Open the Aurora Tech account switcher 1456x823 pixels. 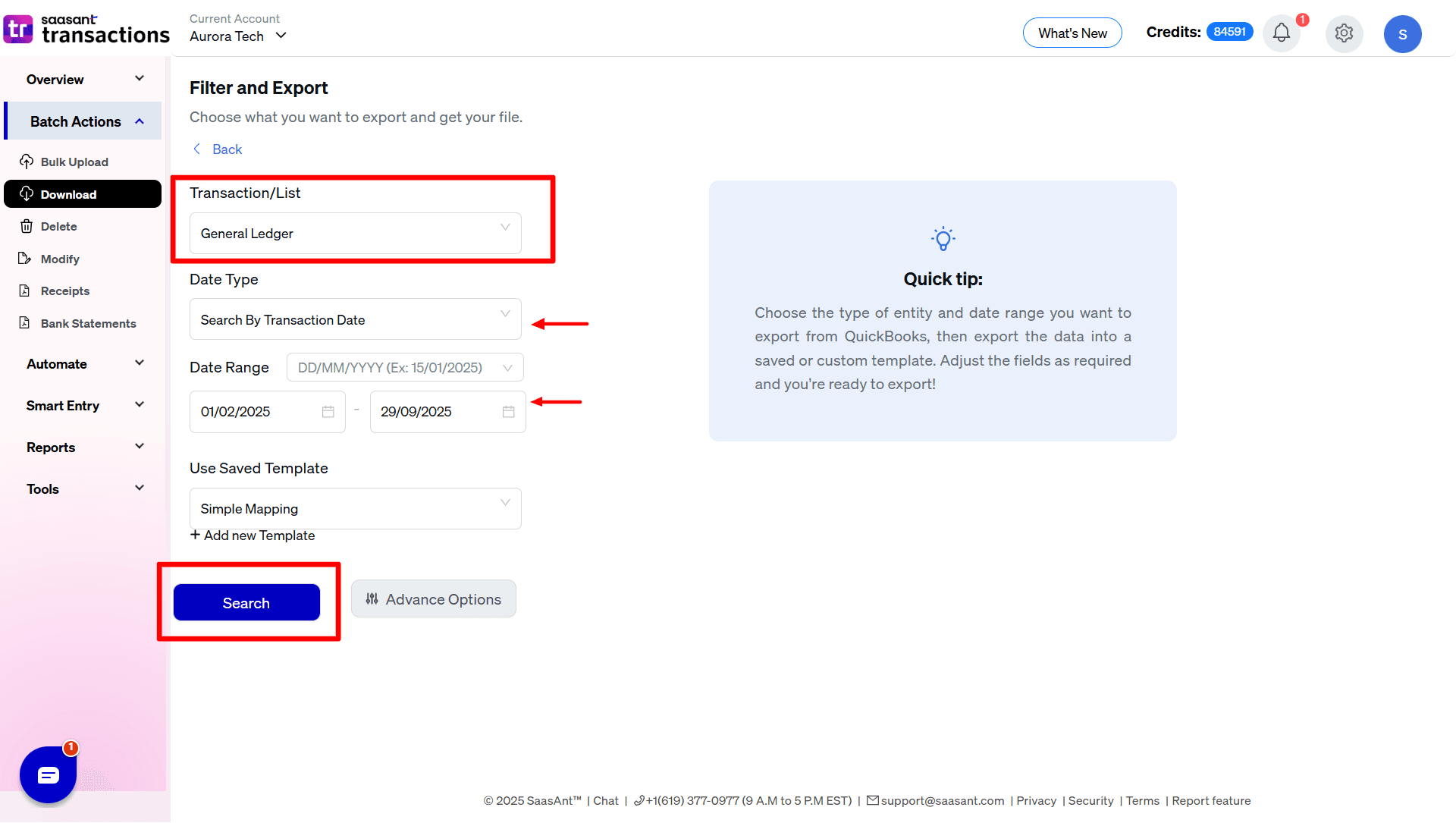[x=237, y=36]
